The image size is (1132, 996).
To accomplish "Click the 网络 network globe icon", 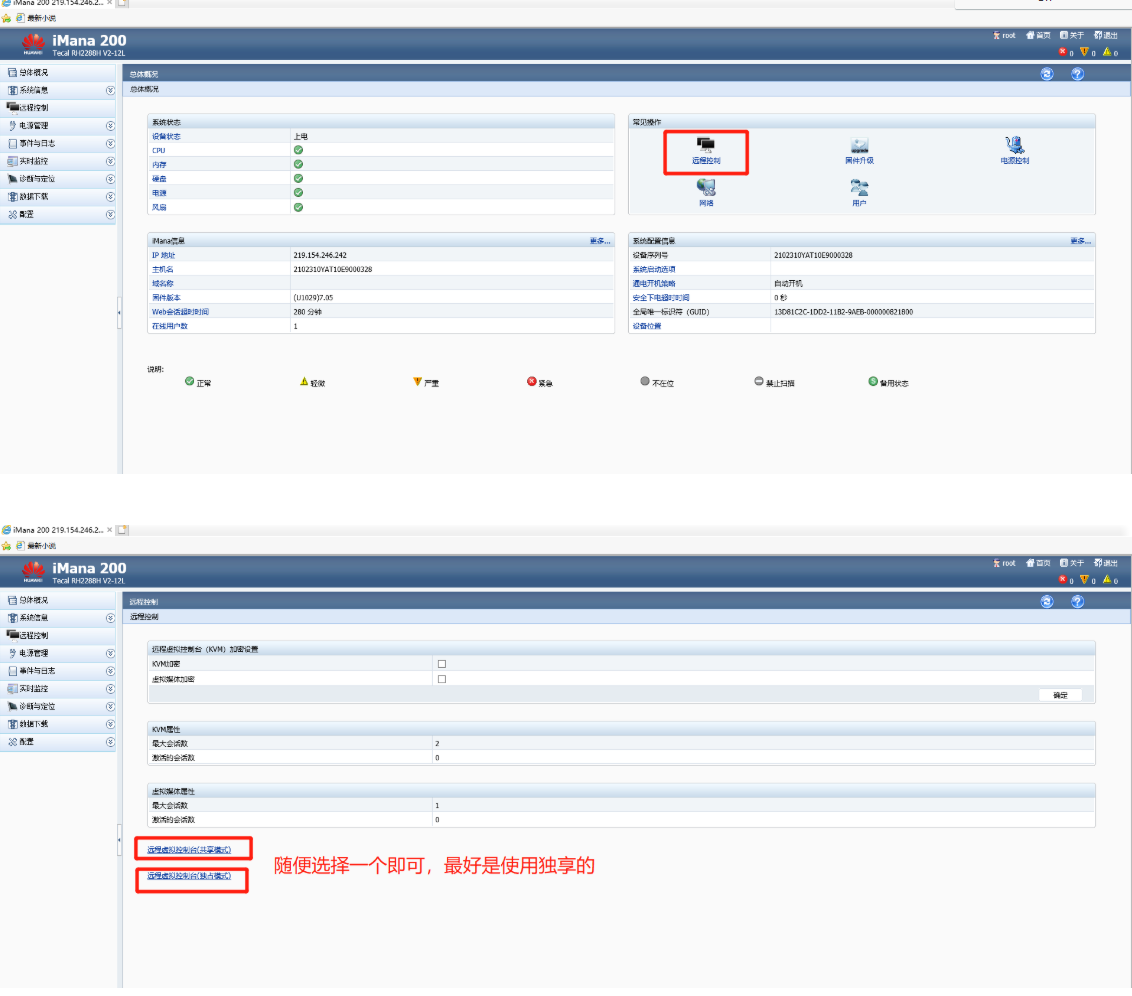I will coord(706,188).
